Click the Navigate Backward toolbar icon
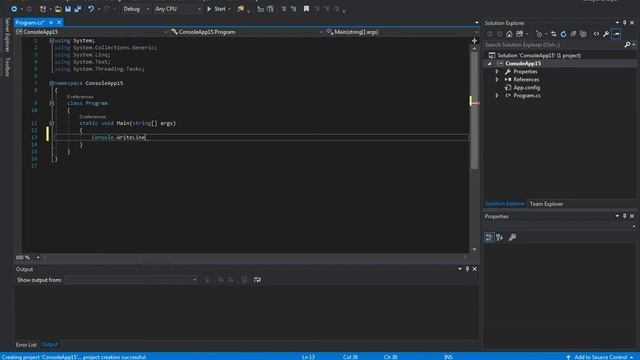Viewport: 640px width, 360px height. tap(14, 9)
